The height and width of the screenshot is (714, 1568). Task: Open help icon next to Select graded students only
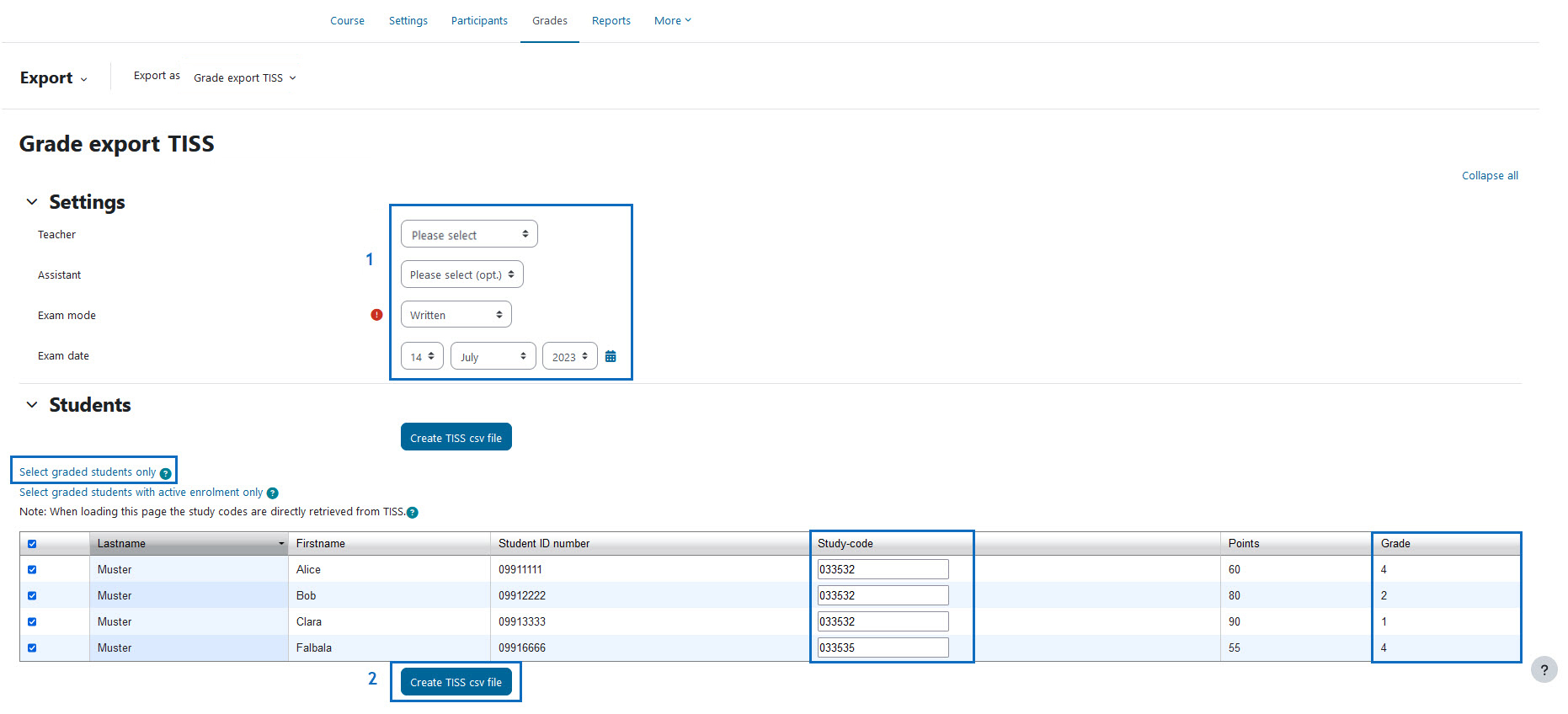[x=166, y=473]
